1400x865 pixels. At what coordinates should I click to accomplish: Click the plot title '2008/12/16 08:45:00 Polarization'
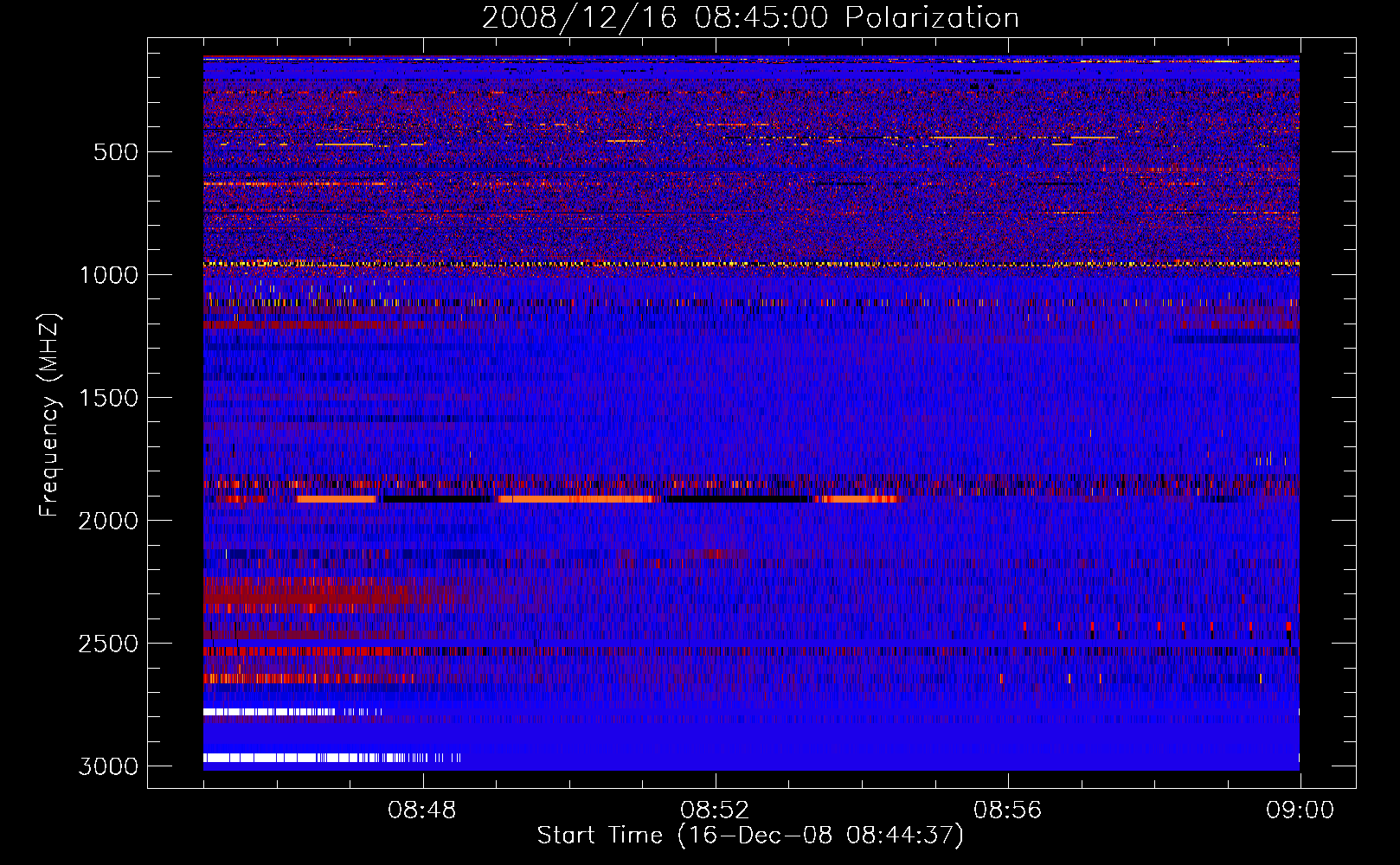pos(750,17)
